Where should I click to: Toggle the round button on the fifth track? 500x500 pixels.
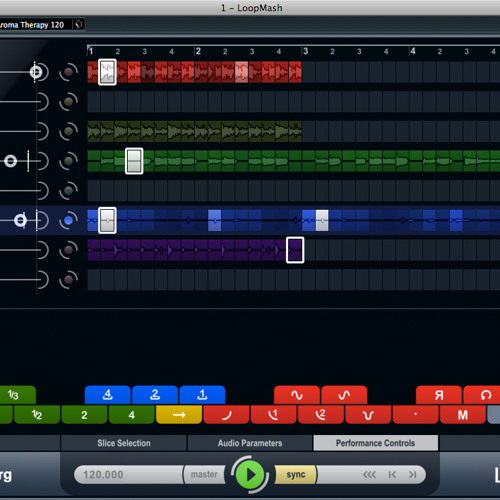pos(69,191)
